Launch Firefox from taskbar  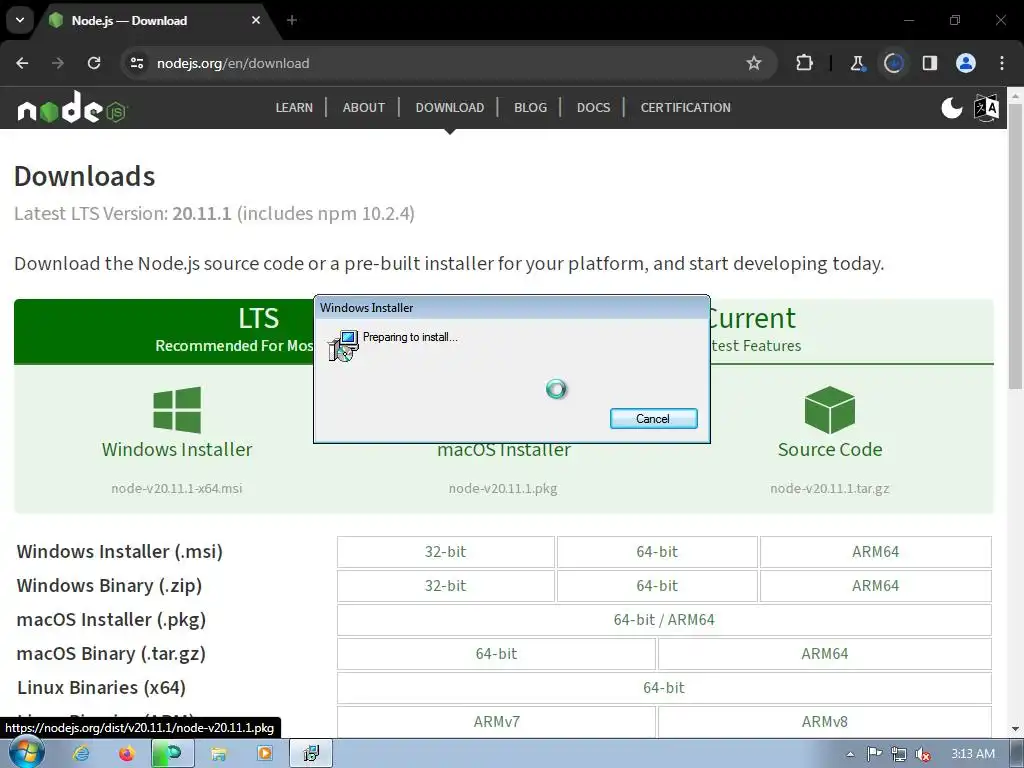coord(127,754)
